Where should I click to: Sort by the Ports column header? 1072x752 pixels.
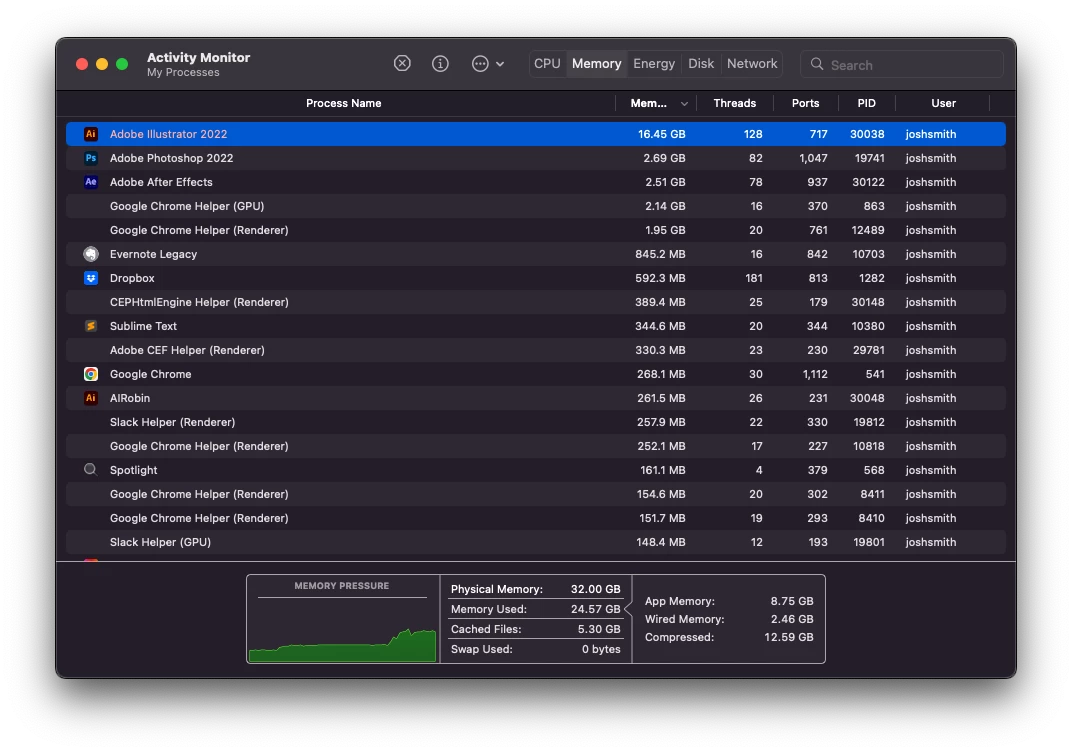click(x=805, y=103)
